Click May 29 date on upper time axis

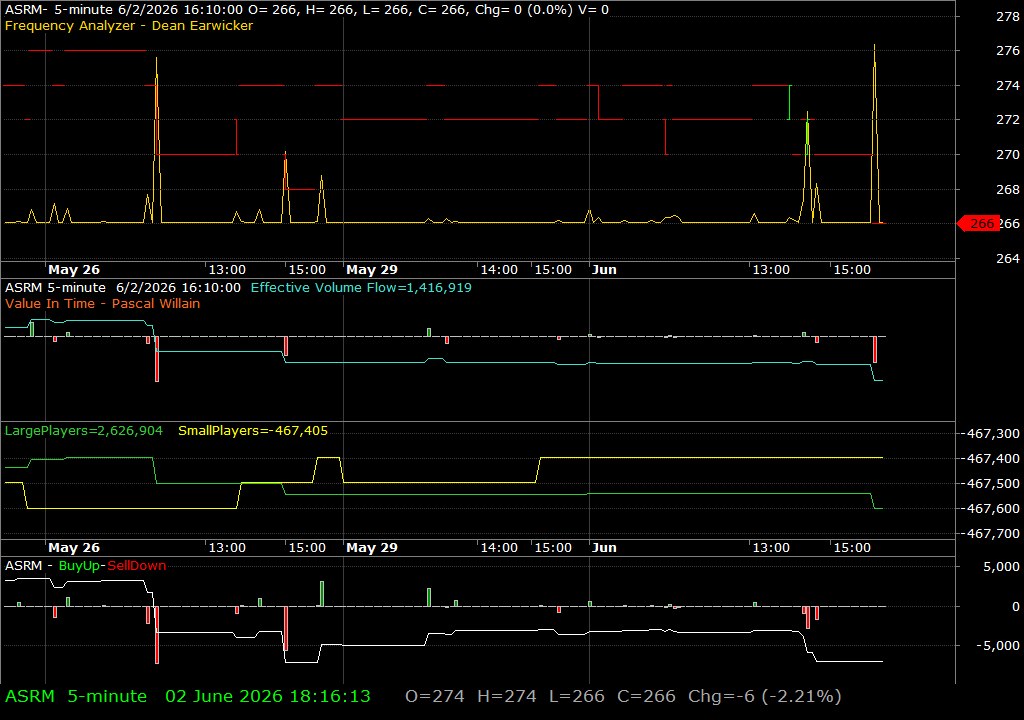coord(372,270)
